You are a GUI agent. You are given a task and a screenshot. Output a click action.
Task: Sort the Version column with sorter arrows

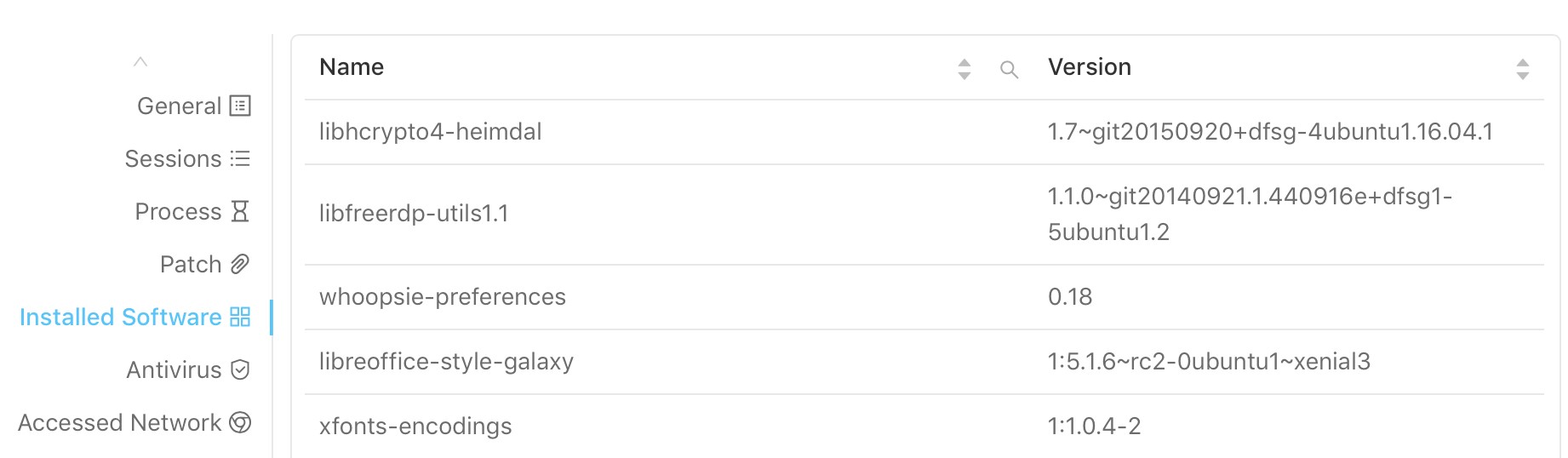[1523, 69]
